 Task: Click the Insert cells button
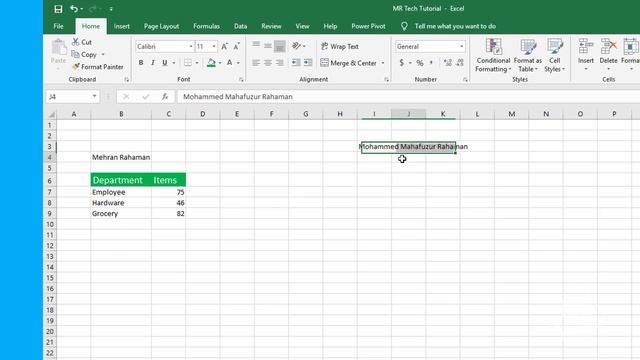(586, 55)
